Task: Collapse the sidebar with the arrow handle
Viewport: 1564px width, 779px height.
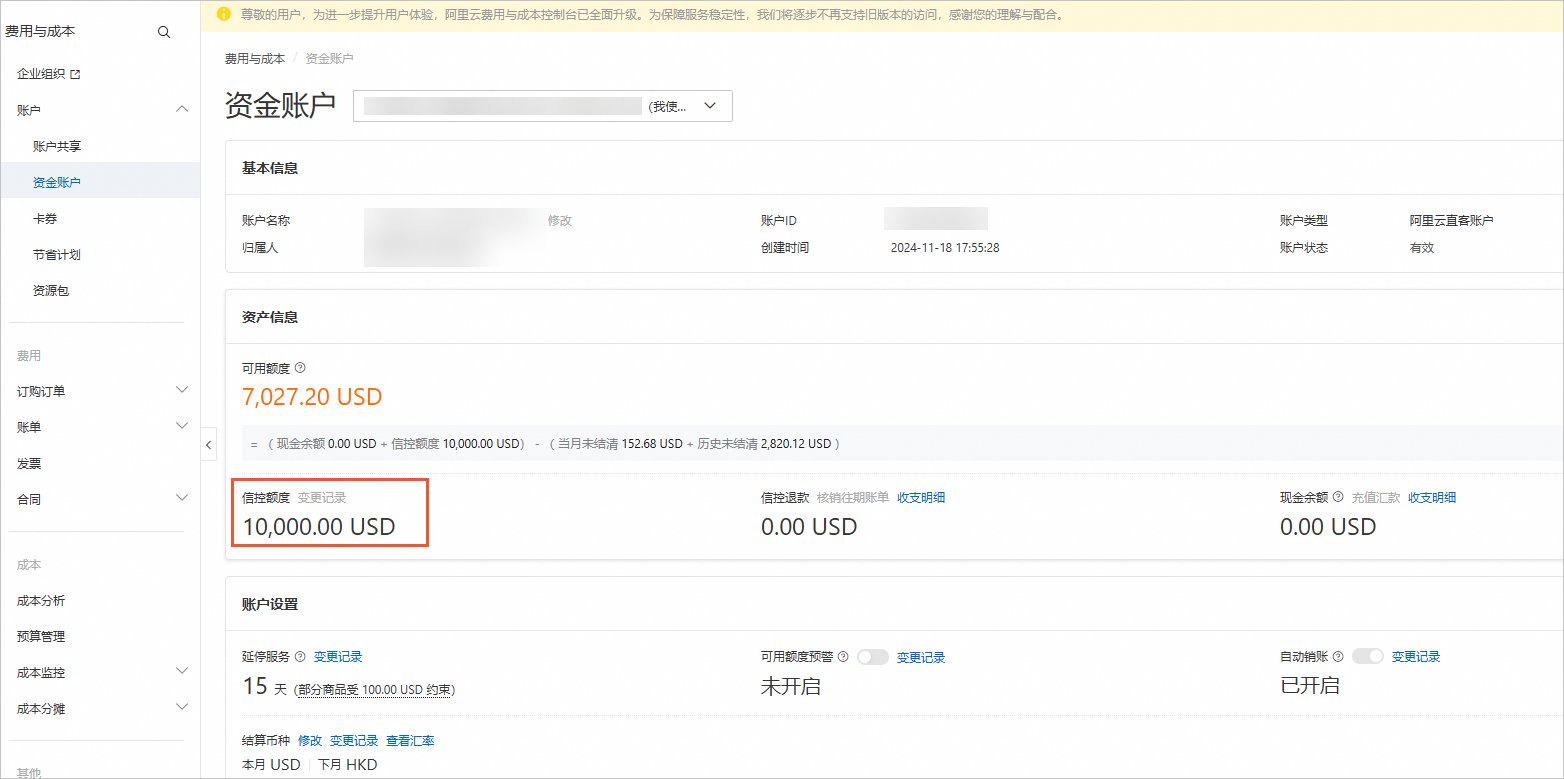Action: [x=209, y=444]
